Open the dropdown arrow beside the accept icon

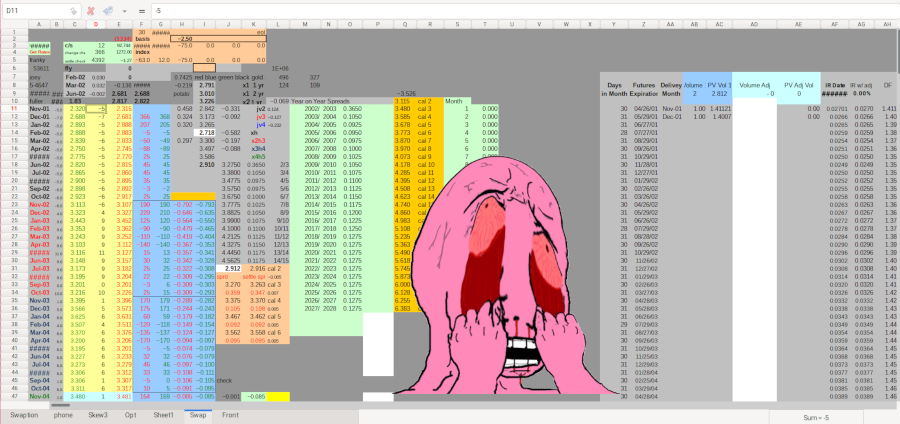pos(124,11)
